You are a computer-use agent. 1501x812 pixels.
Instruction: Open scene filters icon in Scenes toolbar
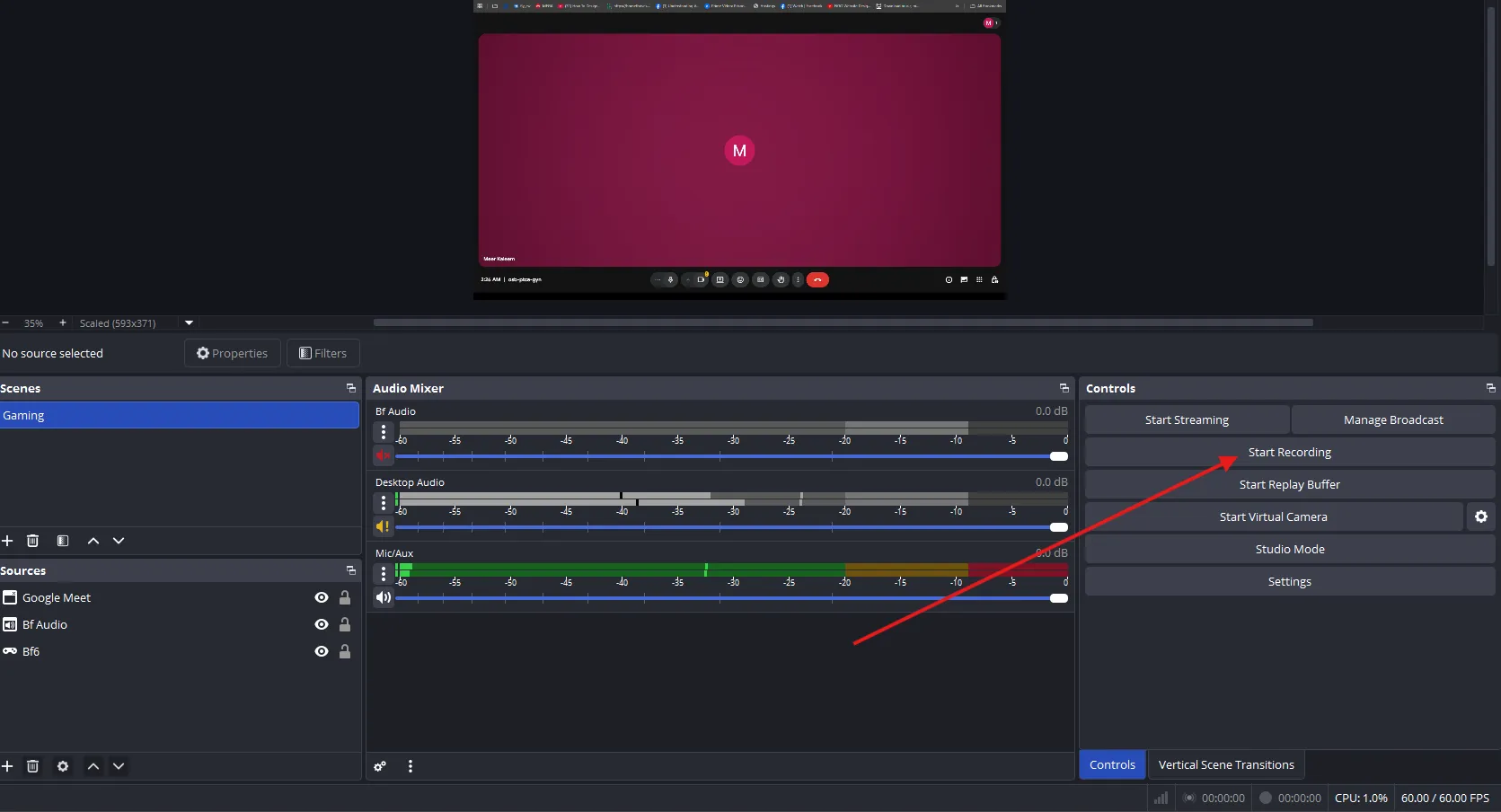[63, 541]
